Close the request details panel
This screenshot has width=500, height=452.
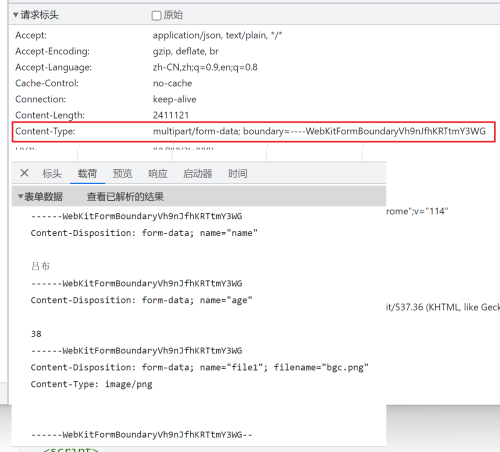tap(24, 173)
